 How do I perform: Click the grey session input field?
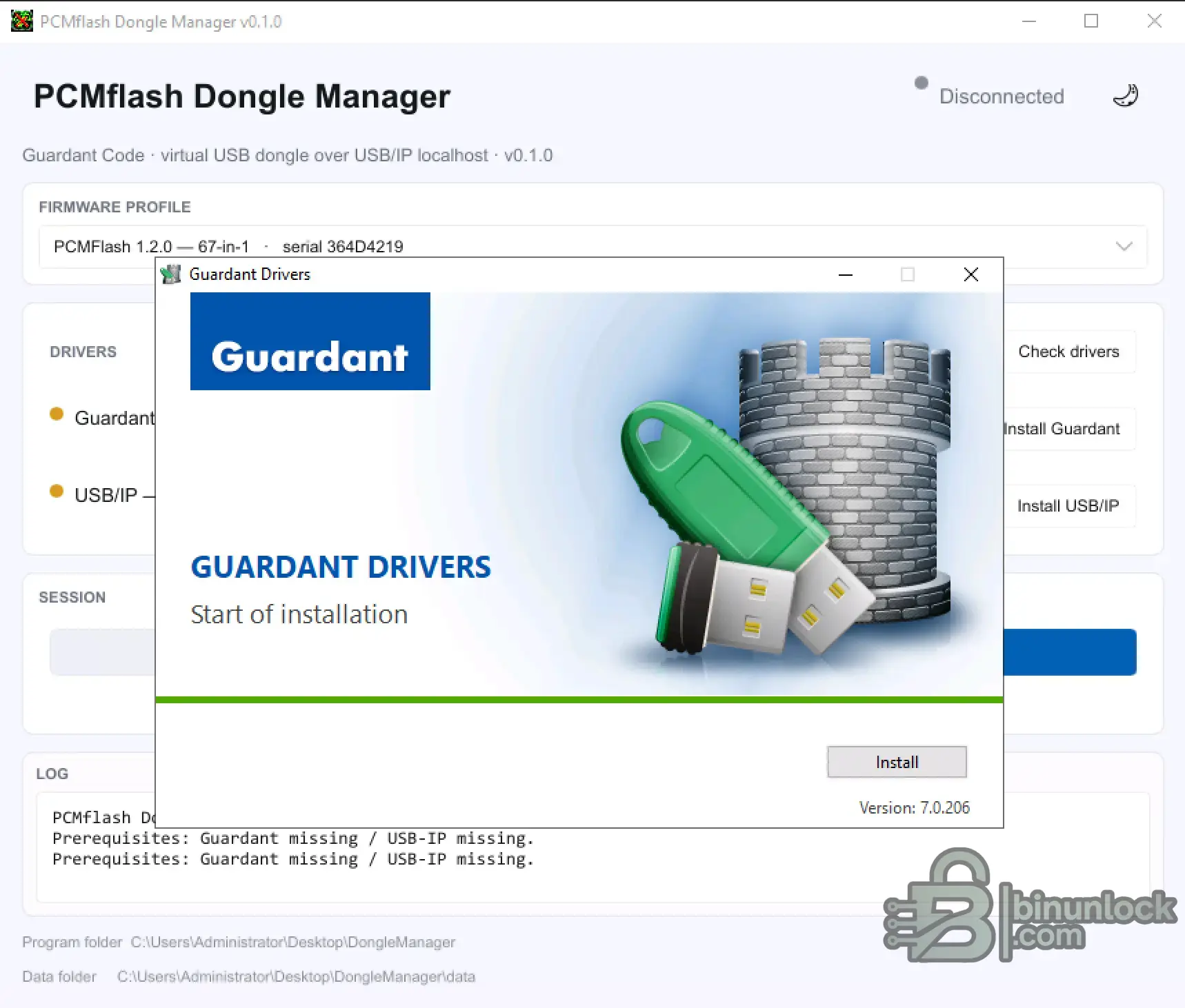[x=103, y=652]
